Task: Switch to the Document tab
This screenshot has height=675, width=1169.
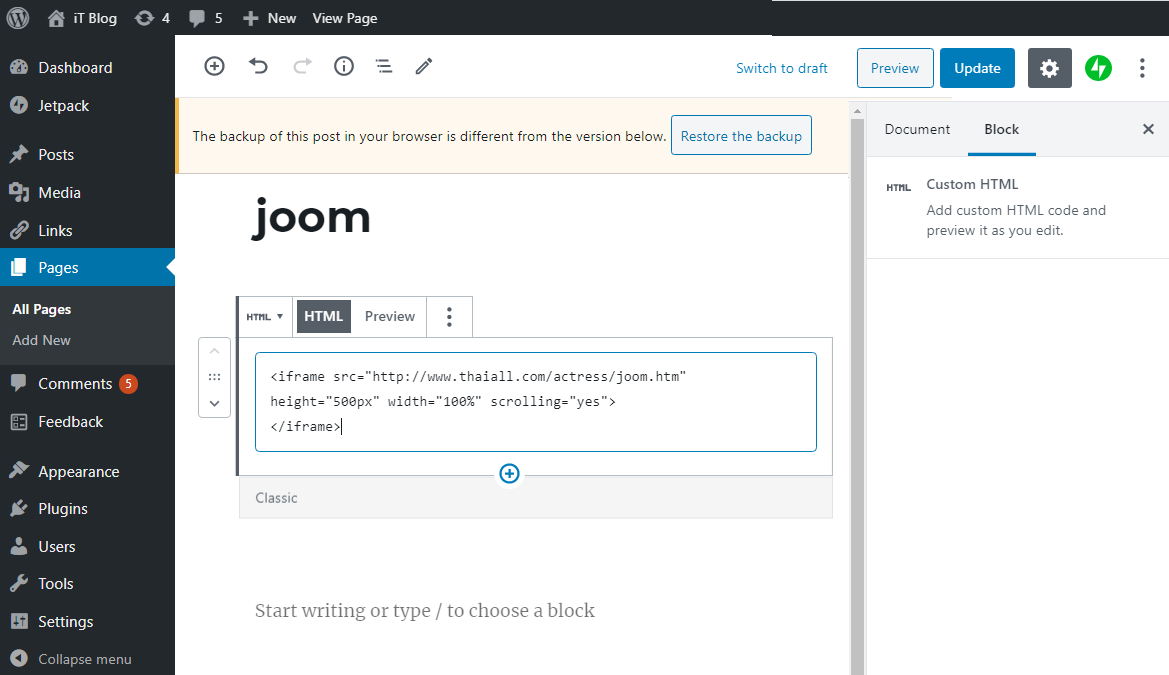Action: (x=917, y=129)
